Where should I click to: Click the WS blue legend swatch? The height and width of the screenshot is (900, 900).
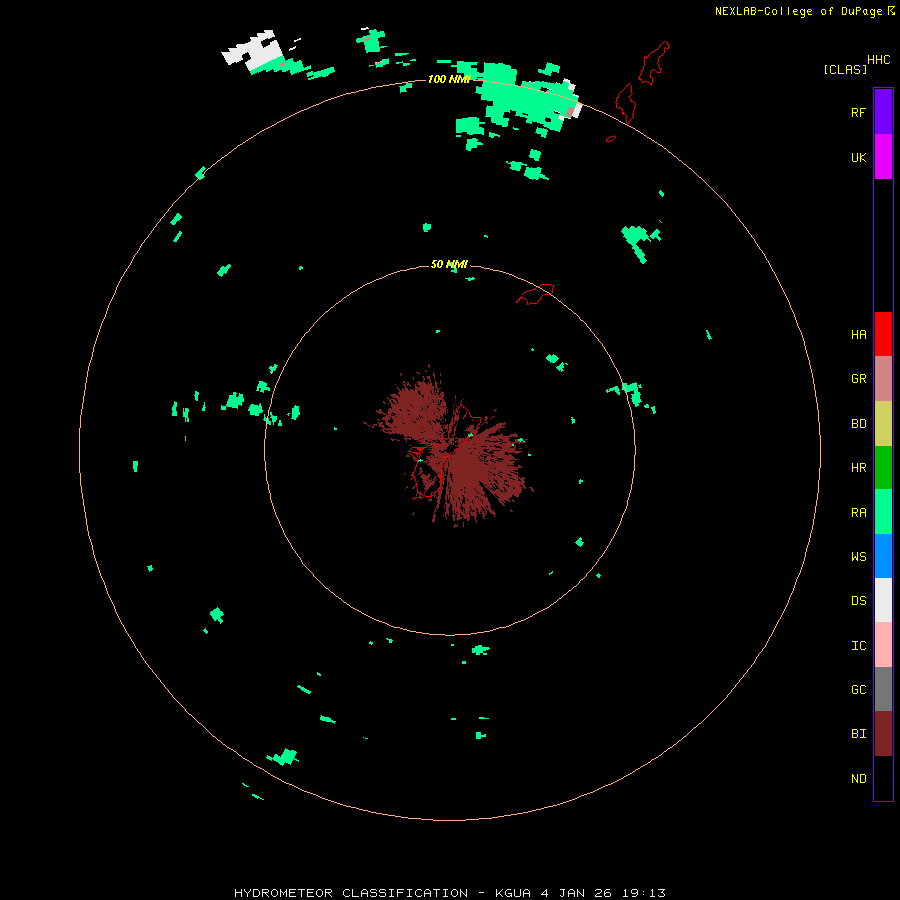click(x=883, y=556)
